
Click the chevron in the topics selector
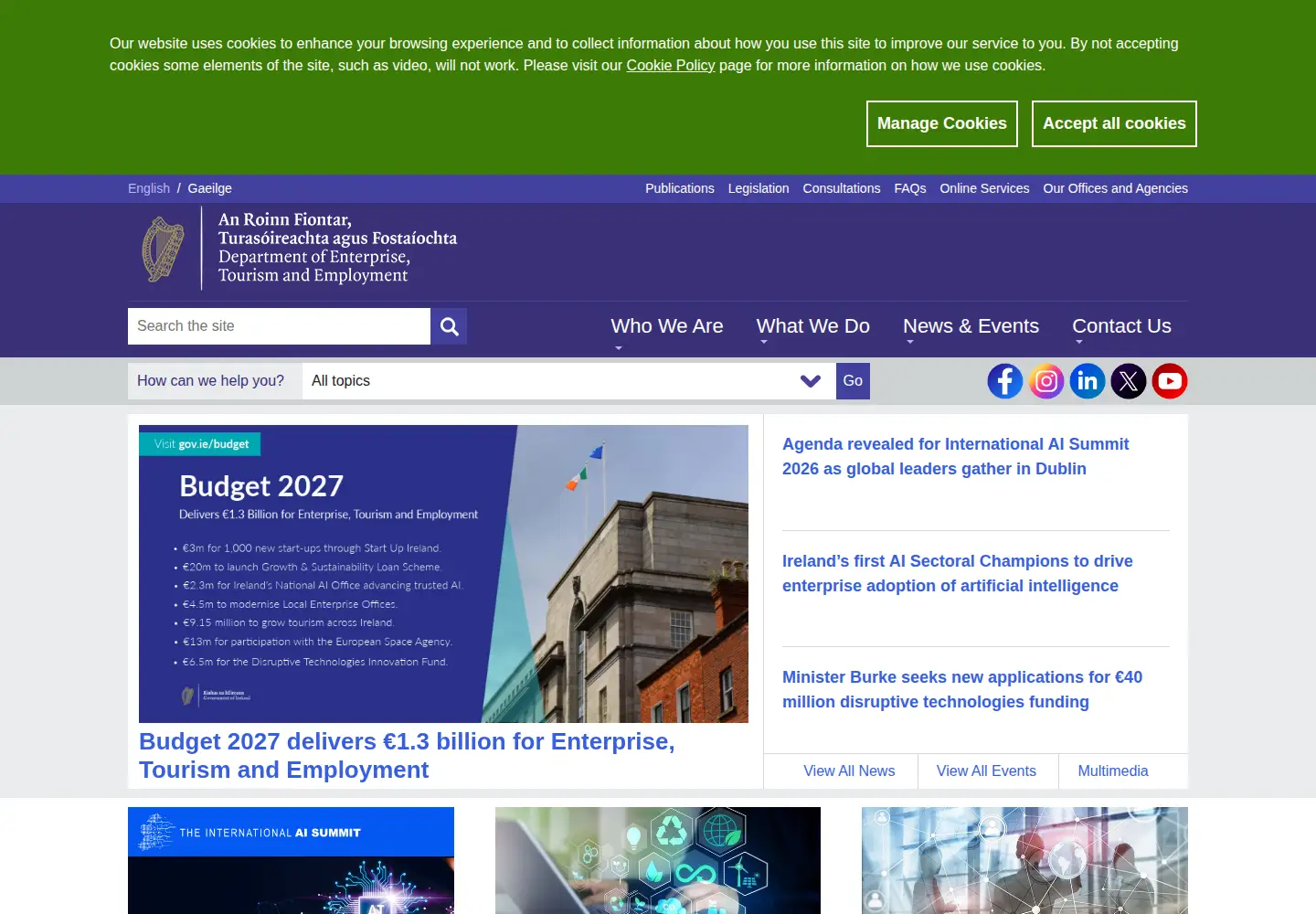[811, 381]
